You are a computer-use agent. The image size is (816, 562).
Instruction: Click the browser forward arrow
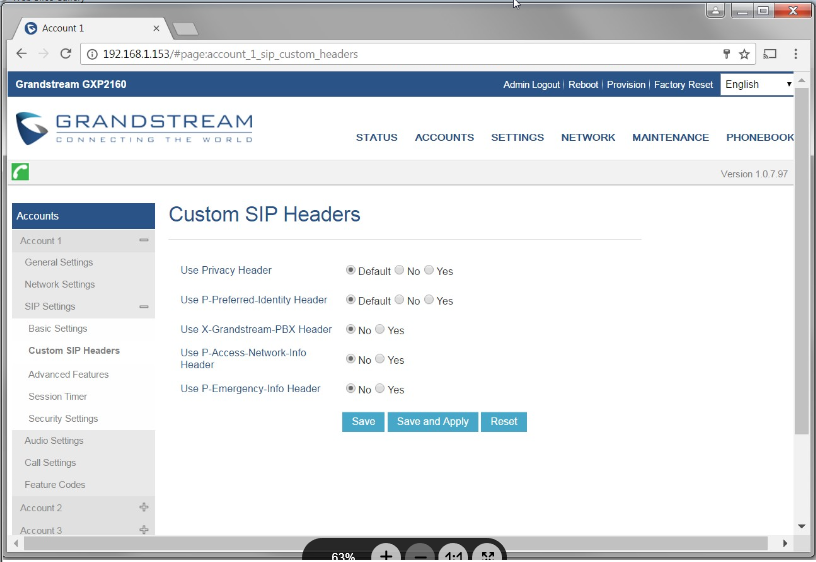(44, 54)
